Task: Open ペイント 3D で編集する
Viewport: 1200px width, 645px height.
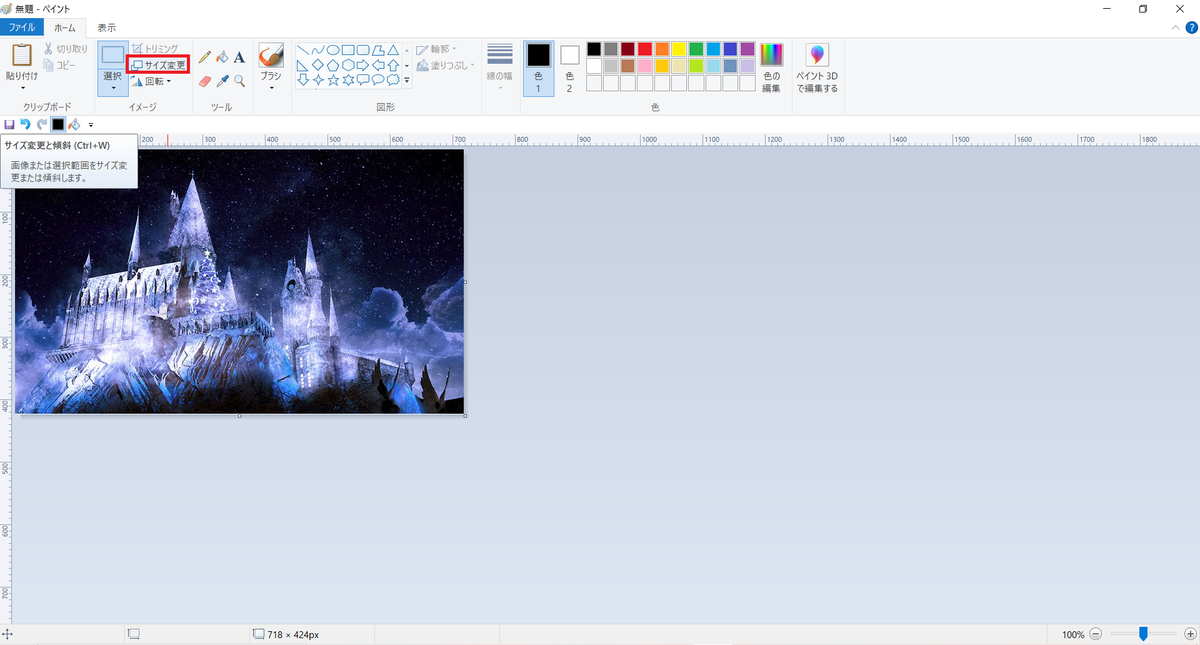Action: [x=817, y=68]
